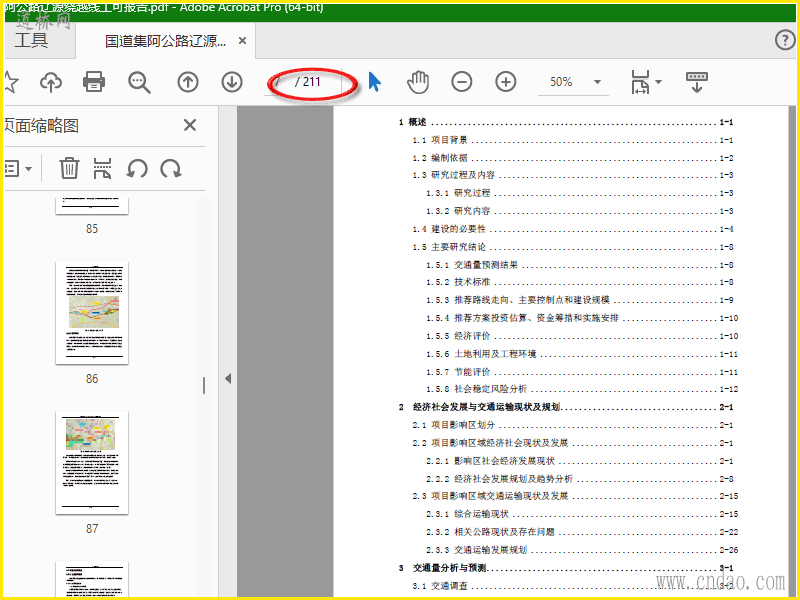Choose the hand pan tool
The height and width of the screenshot is (600, 800).
418,82
